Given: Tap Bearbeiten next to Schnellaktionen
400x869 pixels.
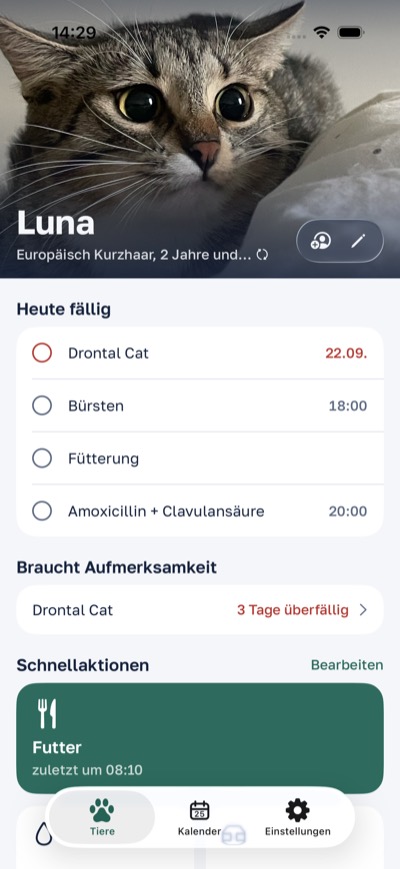Looking at the screenshot, I should coord(347,664).
